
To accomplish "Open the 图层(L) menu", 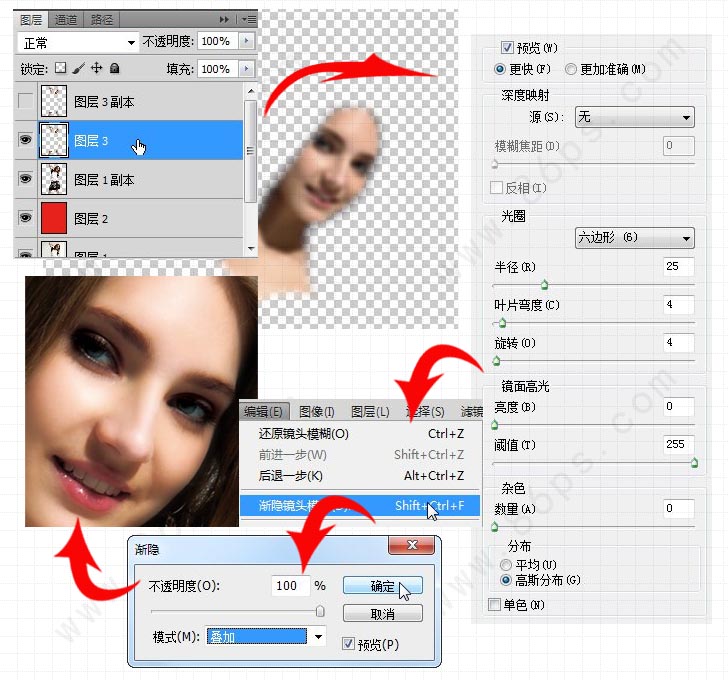I will tap(370, 411).
